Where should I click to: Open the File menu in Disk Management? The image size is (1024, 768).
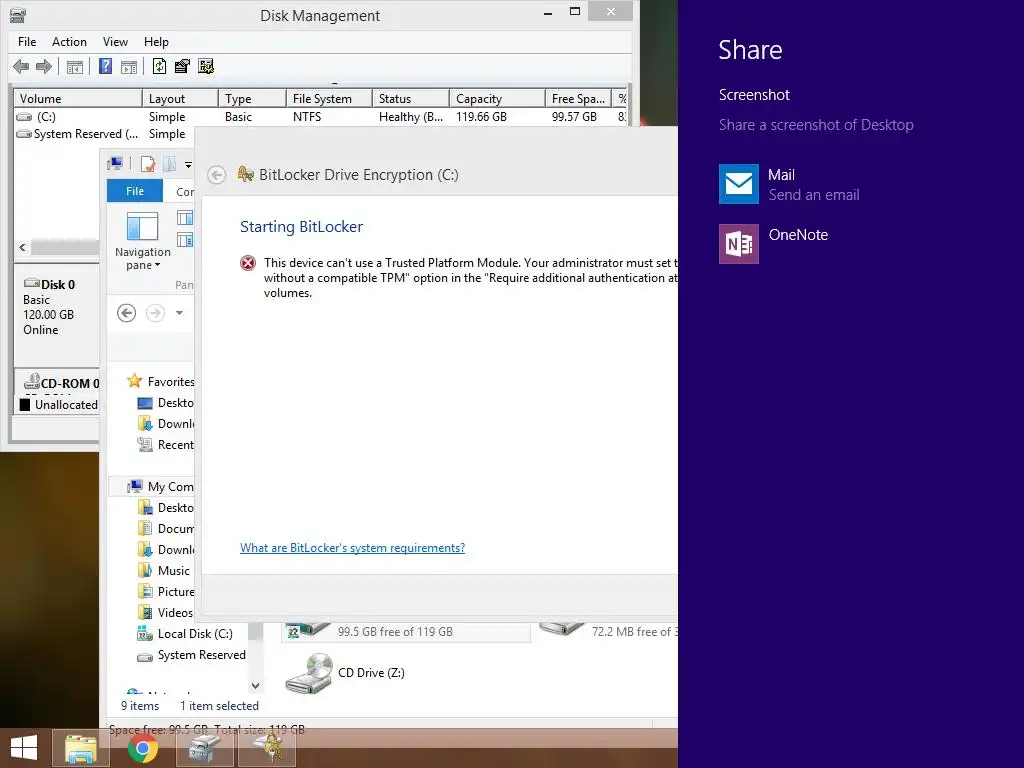(27, 42)
